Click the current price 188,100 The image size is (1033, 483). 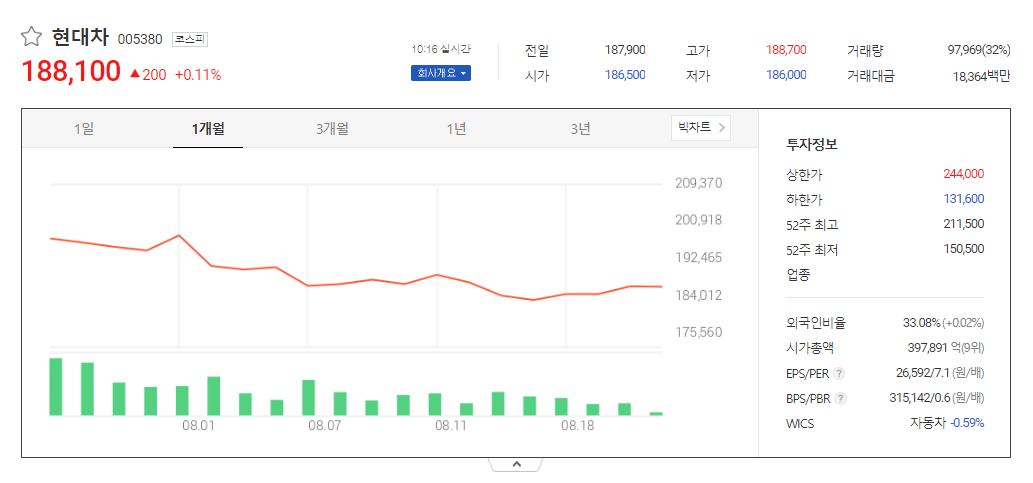(x=71, y=72)
